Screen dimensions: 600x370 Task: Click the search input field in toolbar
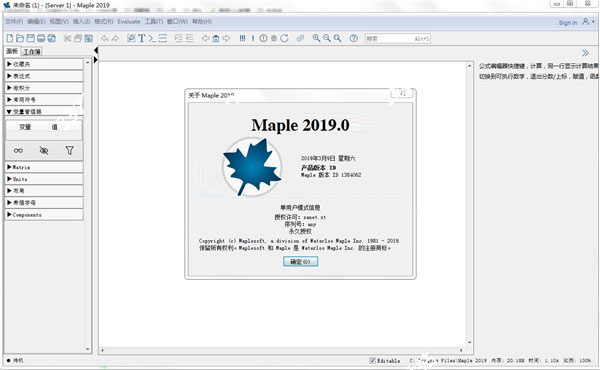pos(398,39)
